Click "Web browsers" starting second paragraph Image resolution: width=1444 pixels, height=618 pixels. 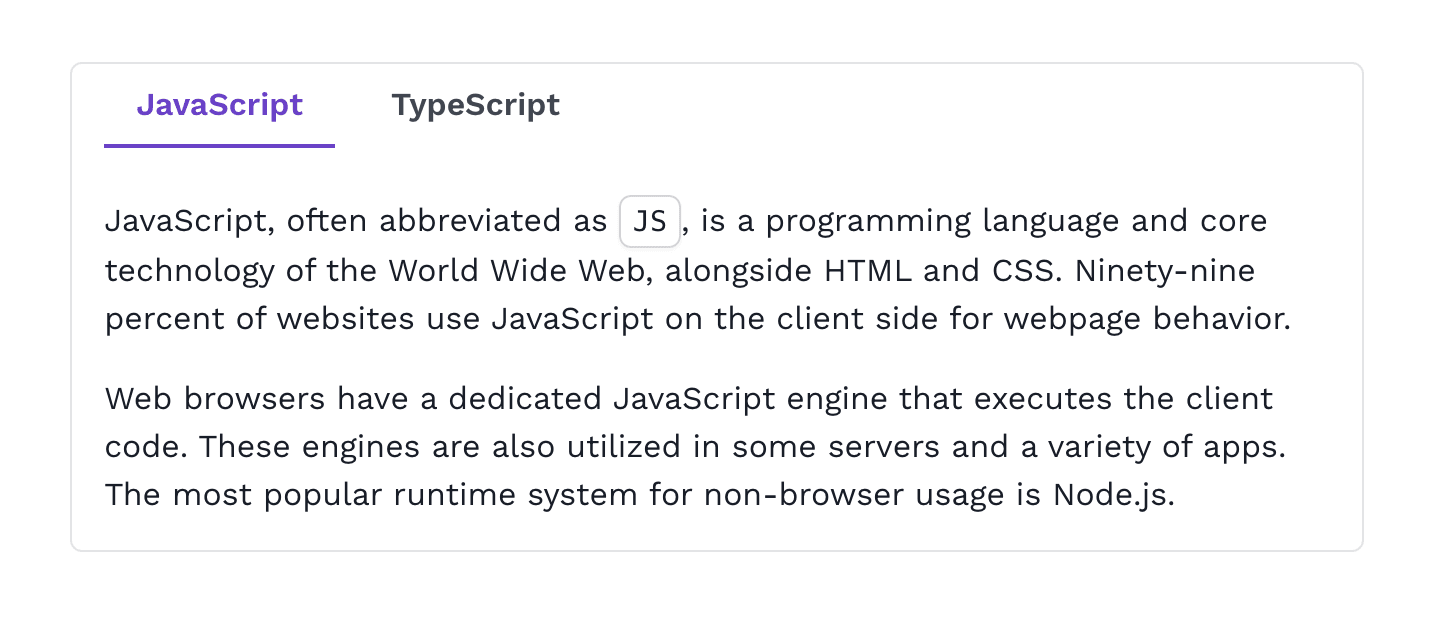pos(215,399)
